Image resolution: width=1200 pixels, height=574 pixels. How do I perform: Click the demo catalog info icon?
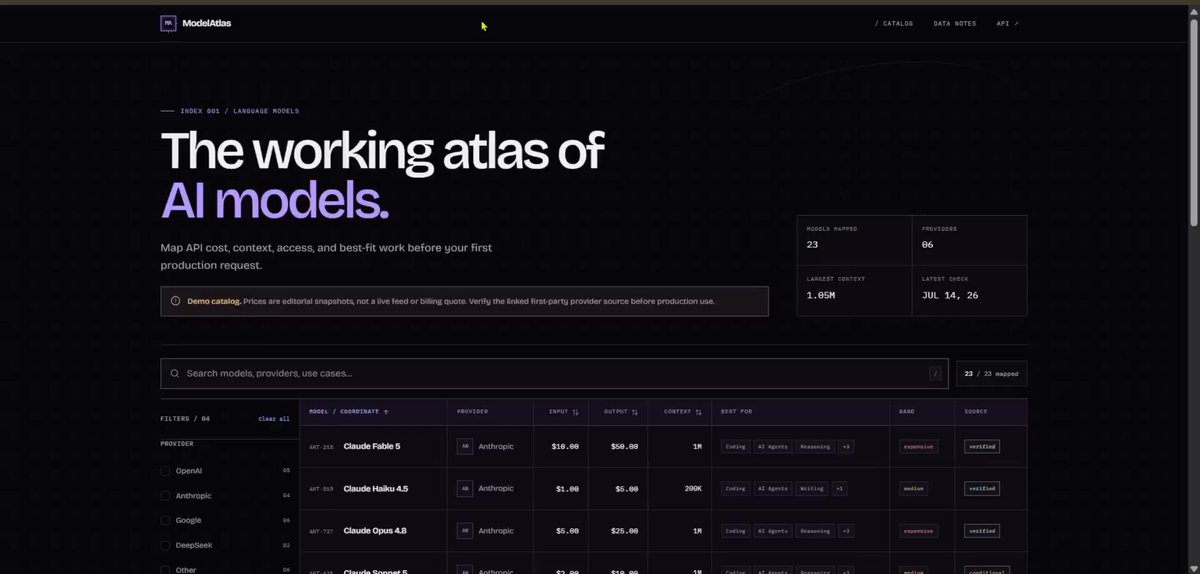176,301
